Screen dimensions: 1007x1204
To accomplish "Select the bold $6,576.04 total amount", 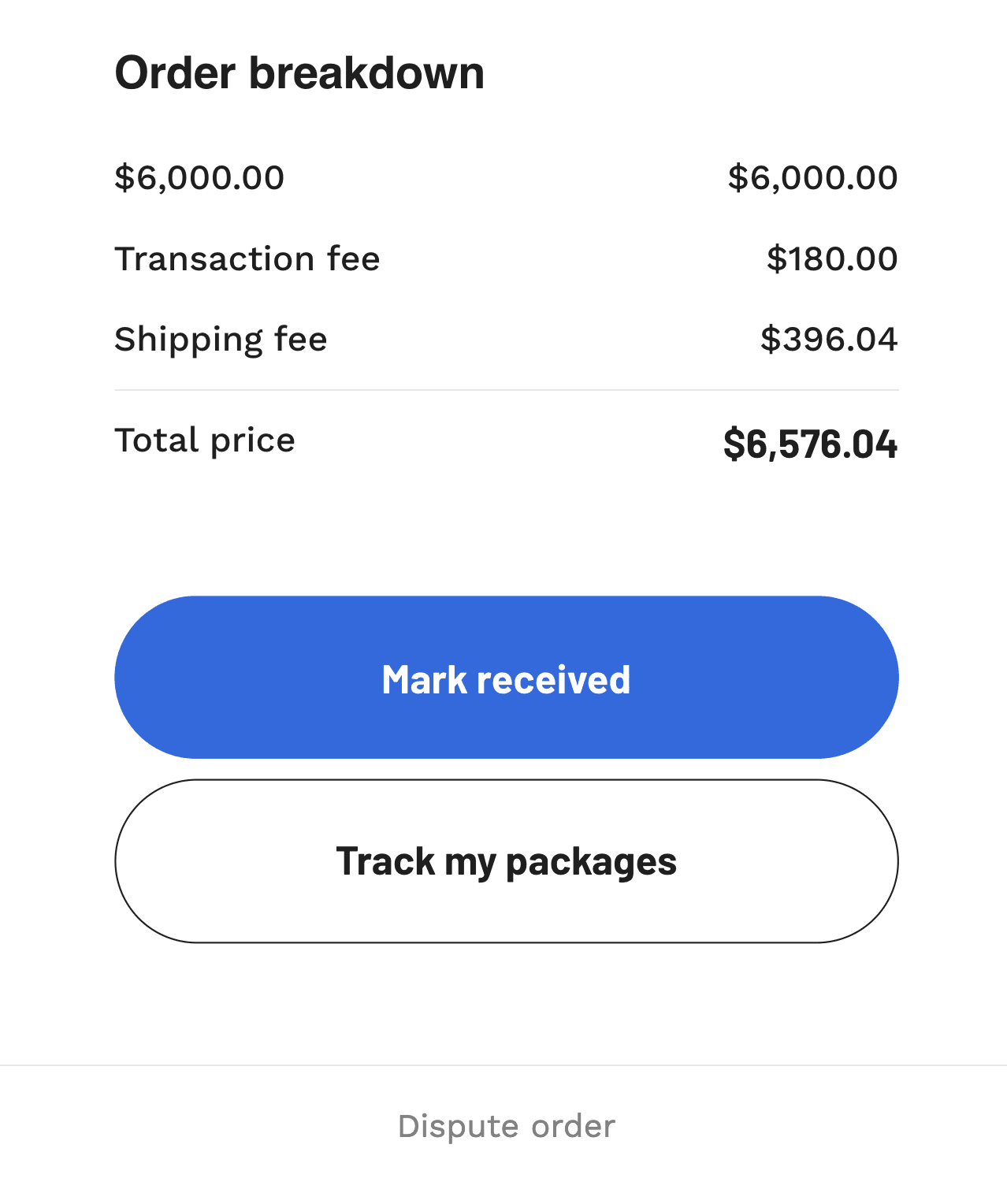I will [x=810, y=444].
